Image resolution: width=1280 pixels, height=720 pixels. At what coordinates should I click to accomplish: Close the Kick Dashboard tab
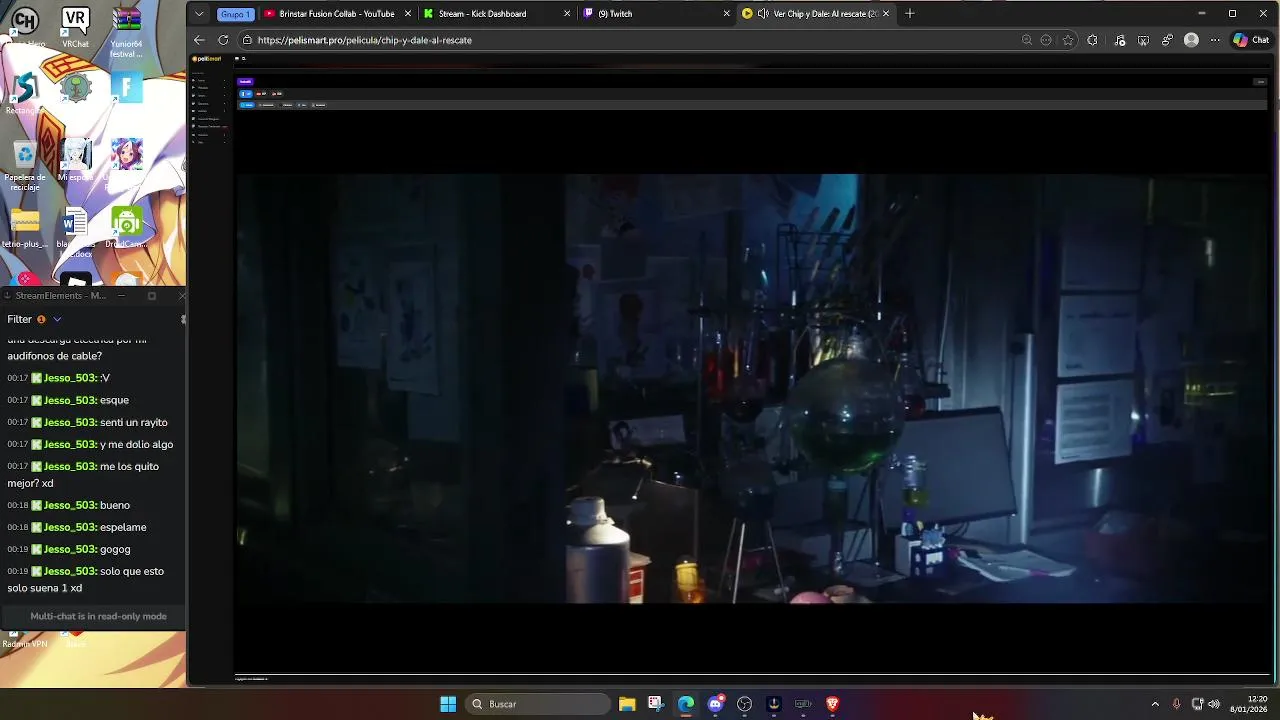567,14
